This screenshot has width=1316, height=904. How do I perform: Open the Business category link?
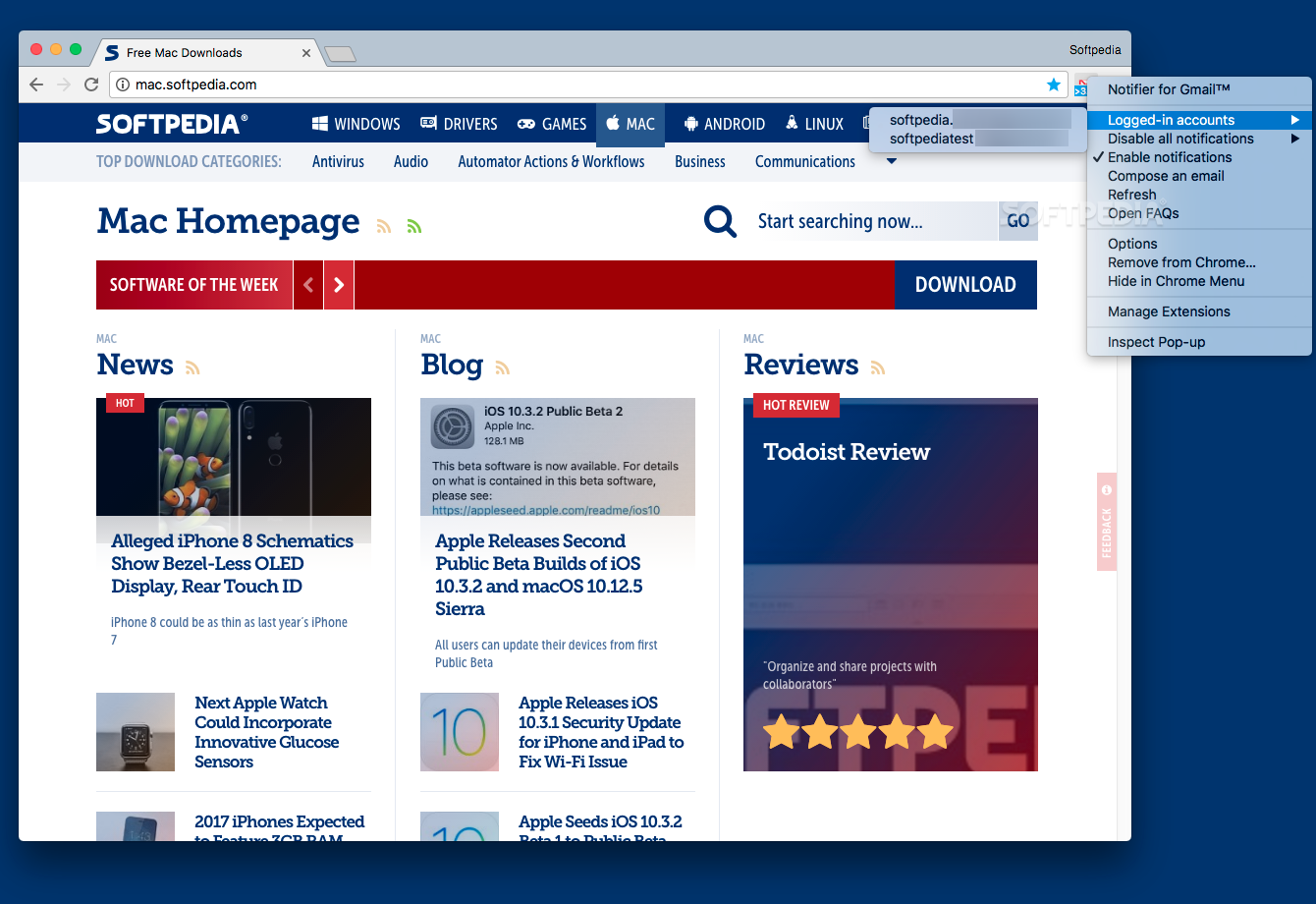pos(700,161)
